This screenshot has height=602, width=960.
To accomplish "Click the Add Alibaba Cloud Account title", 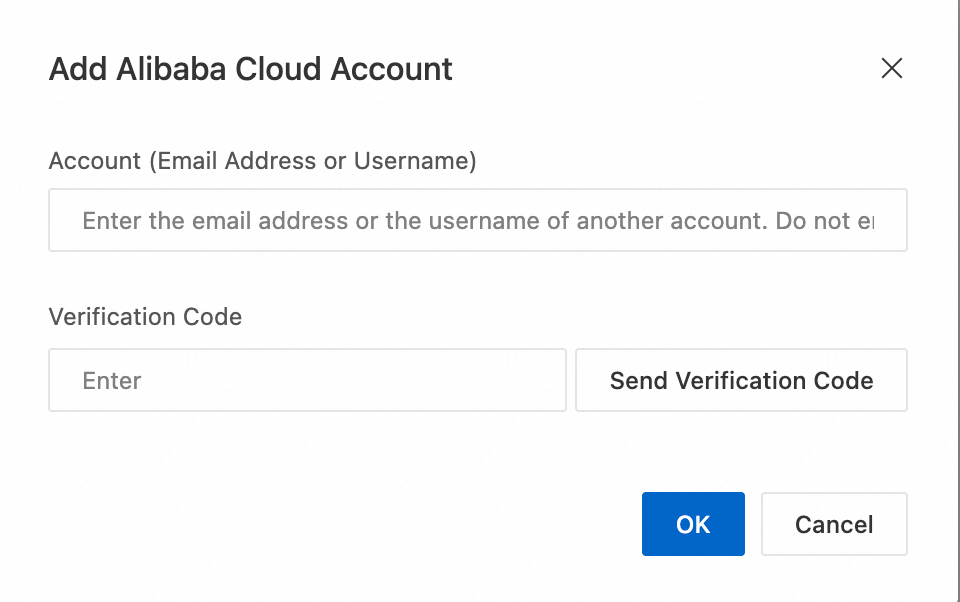I will [x=251, y=69].
